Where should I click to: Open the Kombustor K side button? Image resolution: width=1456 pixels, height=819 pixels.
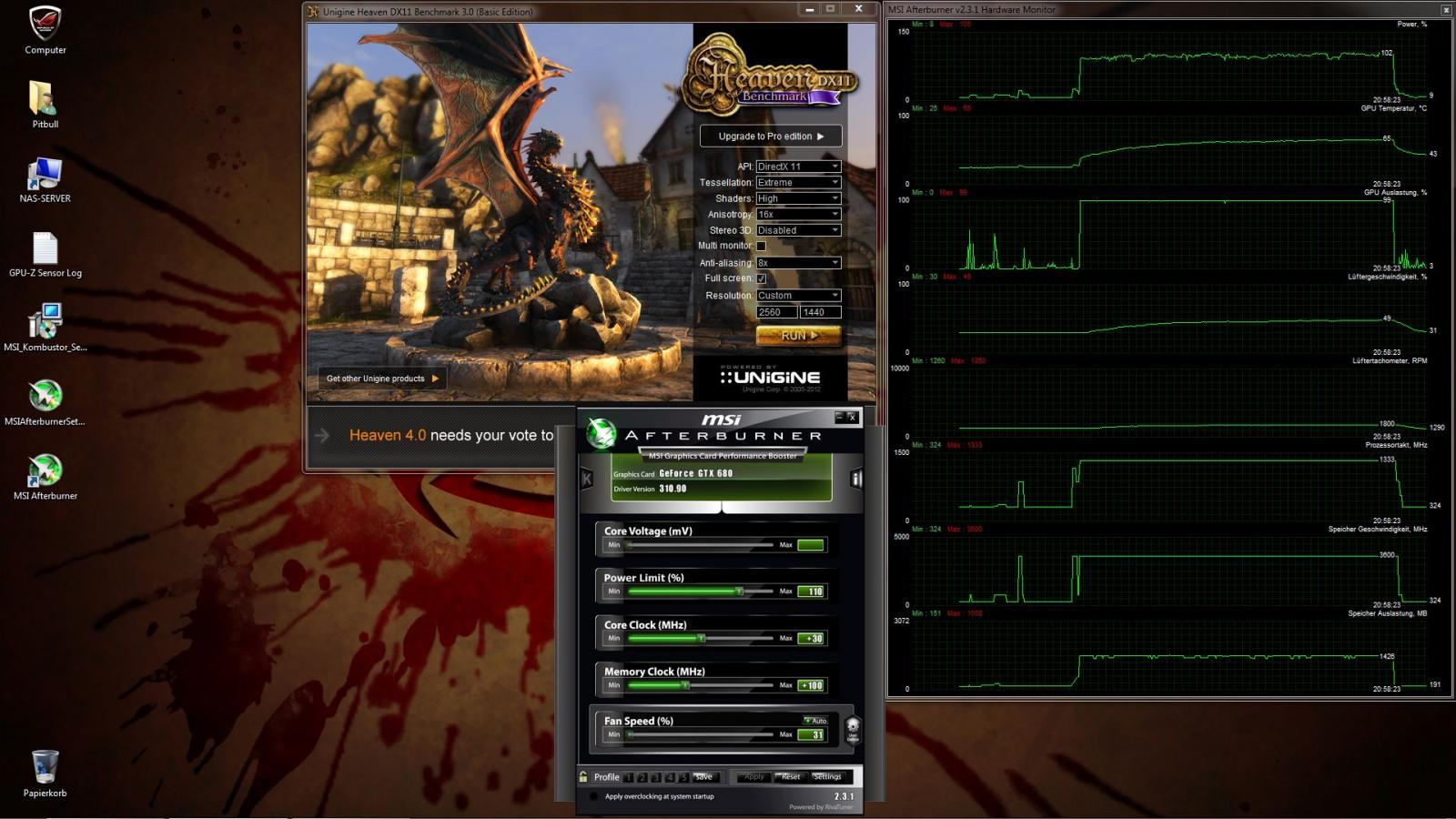587,478
